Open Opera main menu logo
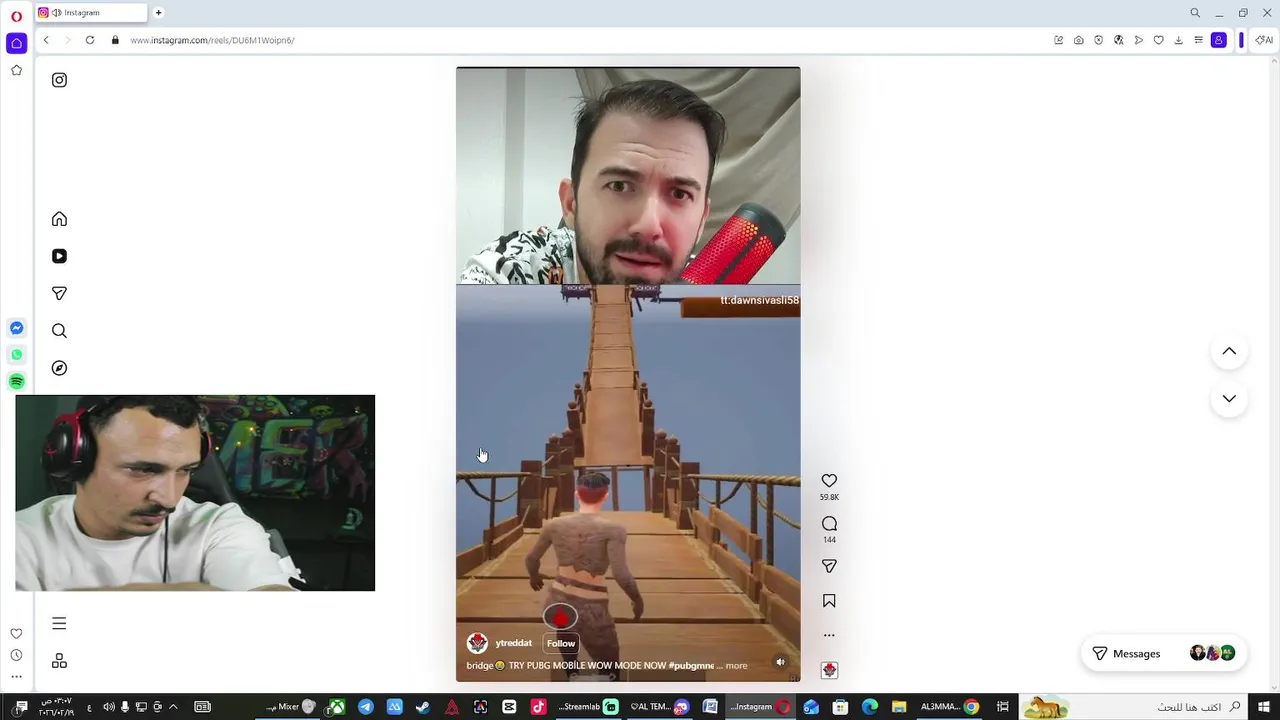1280x720 pixels. 16,16
